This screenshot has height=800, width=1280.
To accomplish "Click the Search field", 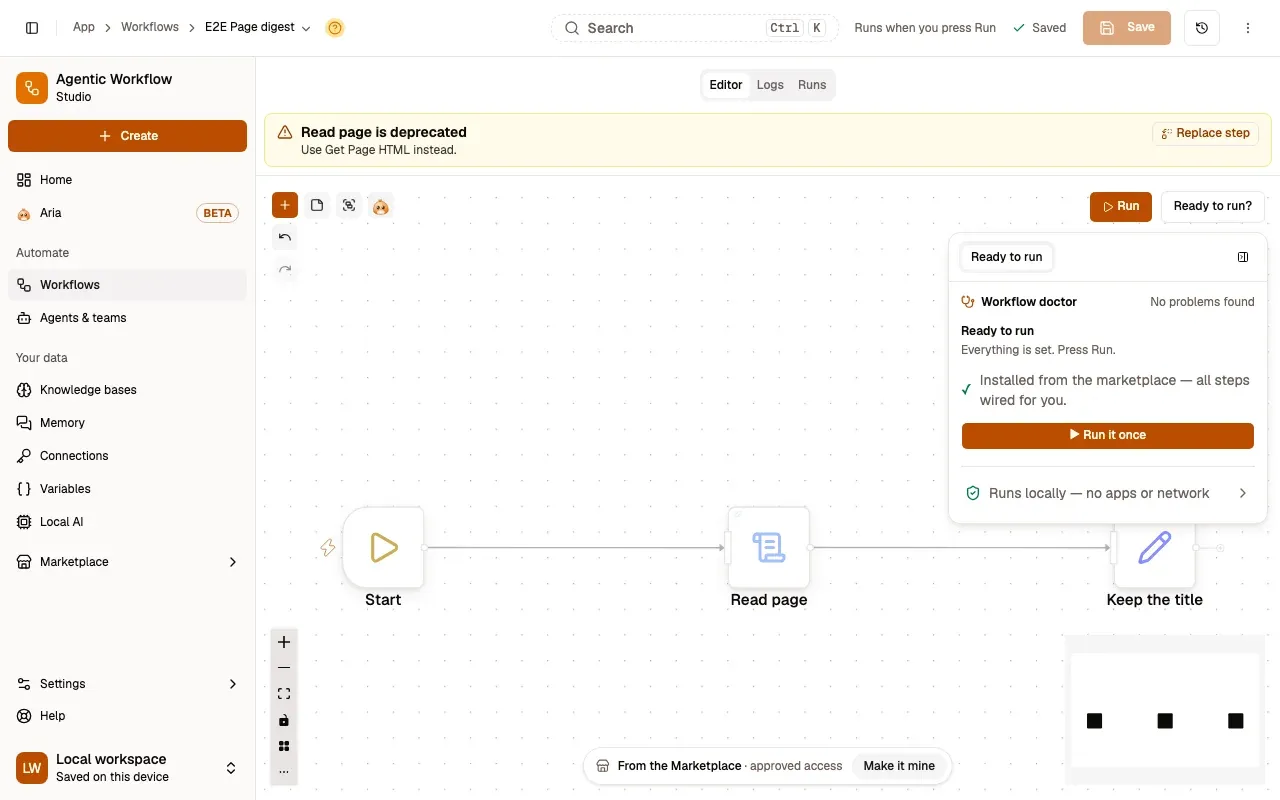I will pos(695,28).
